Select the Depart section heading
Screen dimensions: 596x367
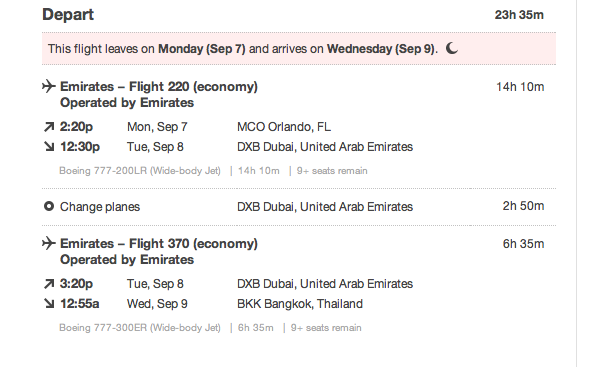pyautogui.click(x=68, y=15)
